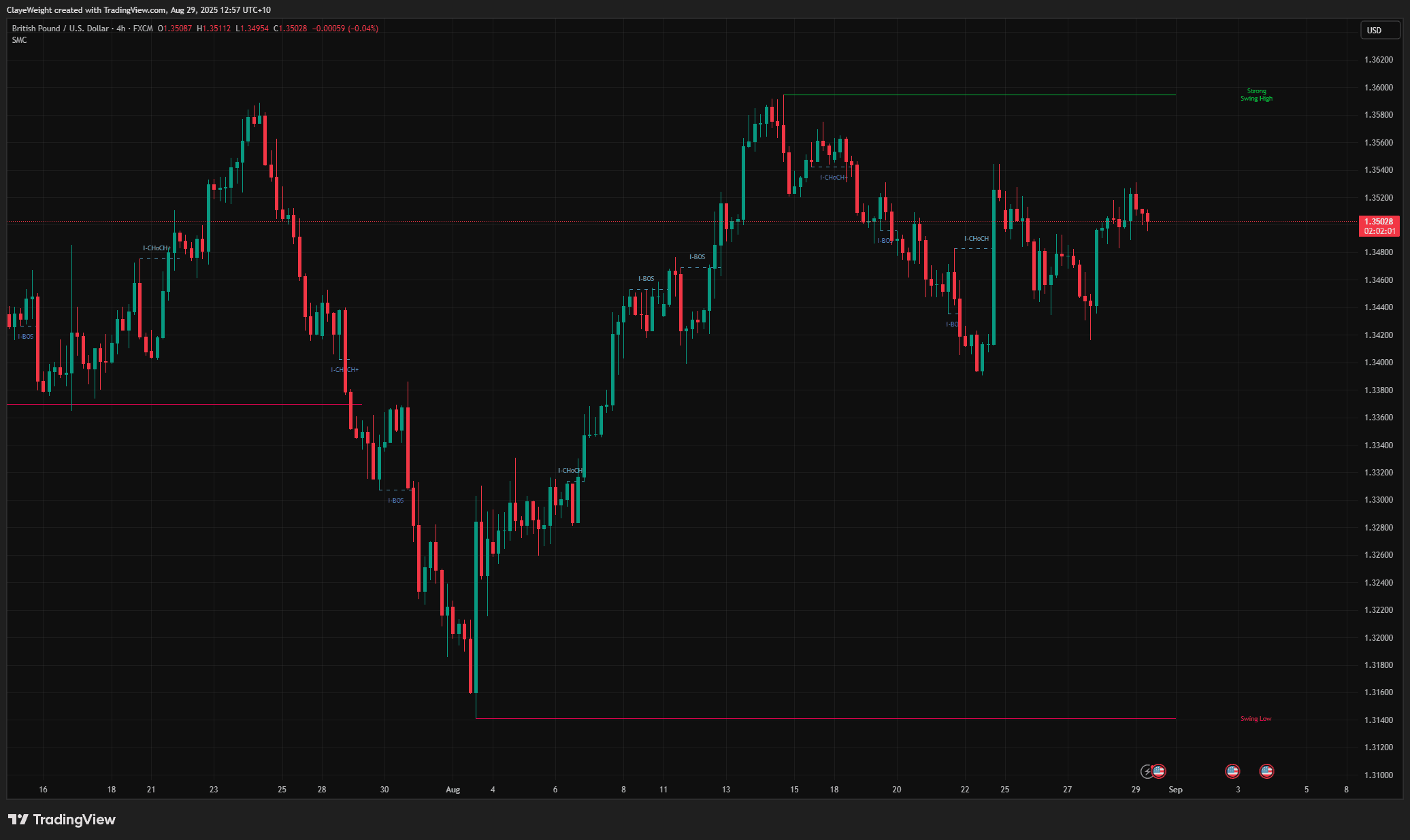Screen dimensions: 1410x840
Task: Open the 4h timeframe selector
Action: [x=120, y=29]
